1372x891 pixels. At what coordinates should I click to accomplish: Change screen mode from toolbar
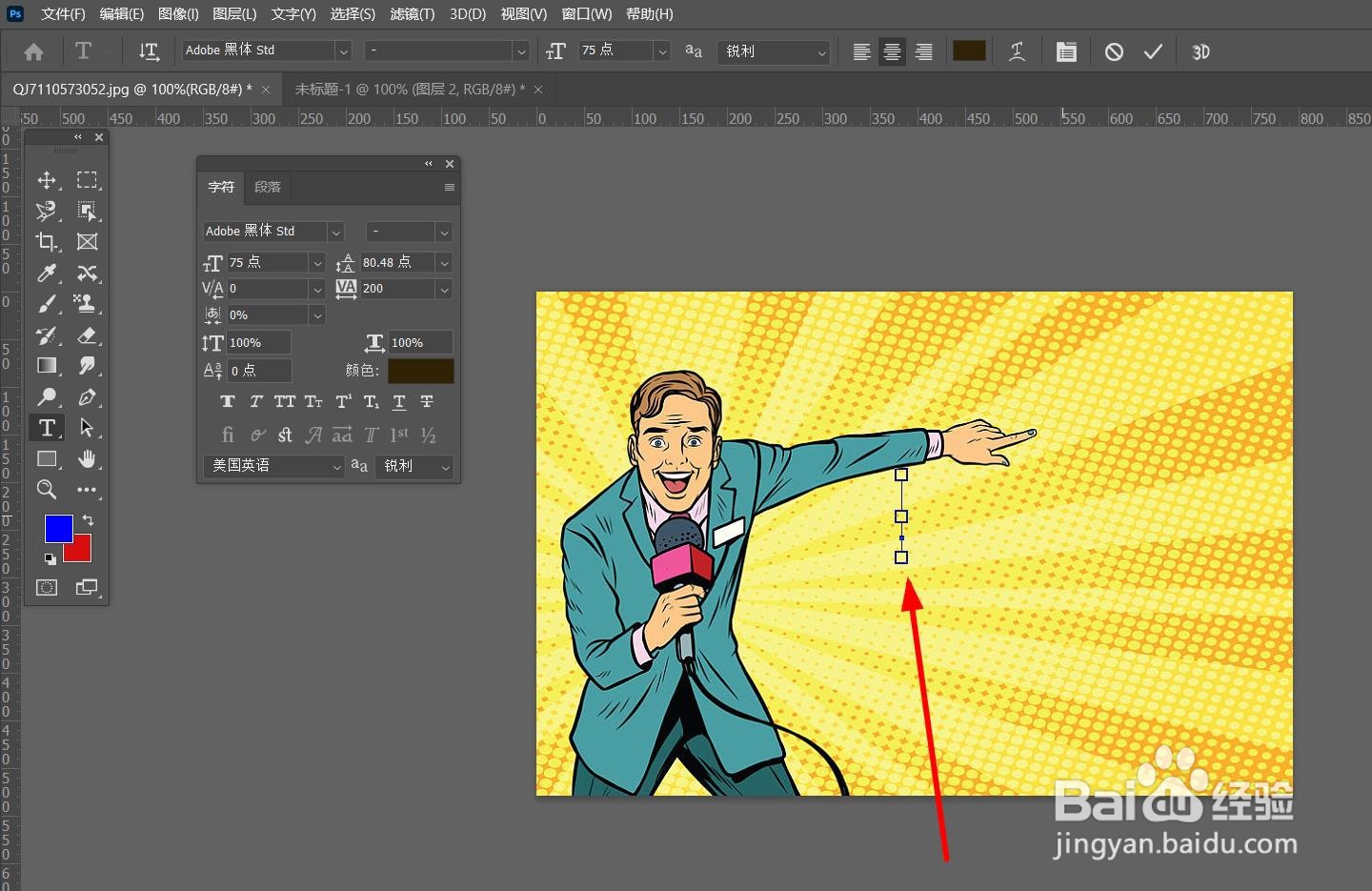(x=87, y=588)
